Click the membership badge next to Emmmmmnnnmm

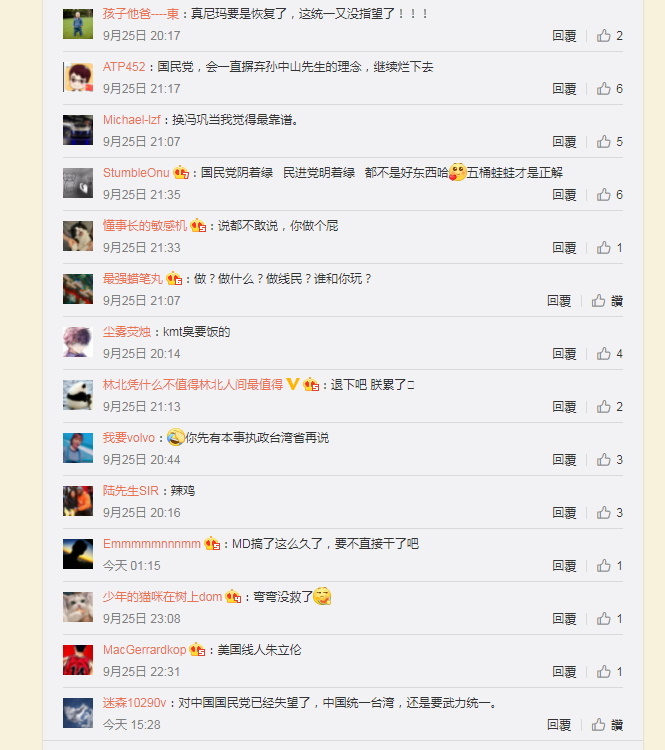tap(212, 544)
